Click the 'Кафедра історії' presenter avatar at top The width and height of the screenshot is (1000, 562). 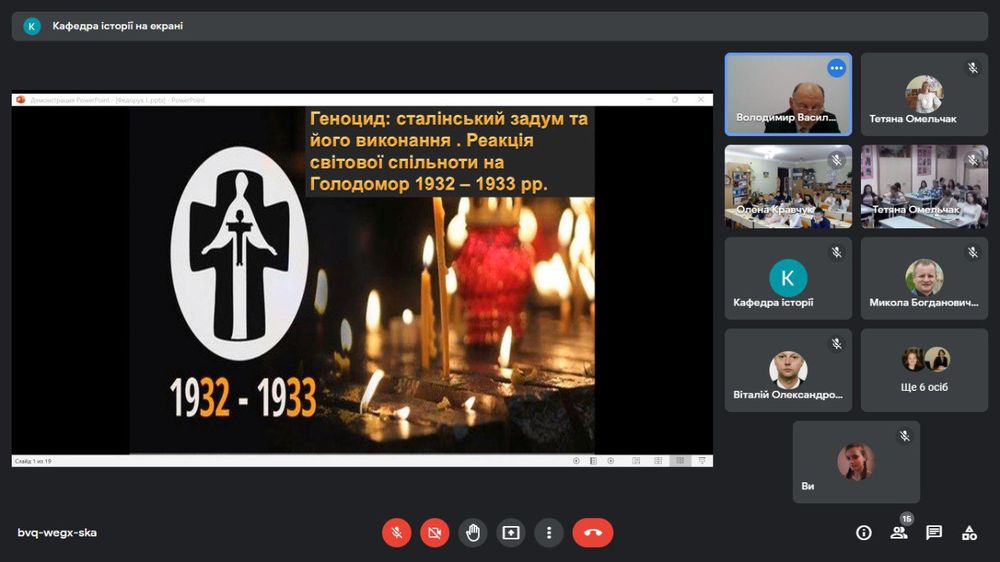(x=32, y=26)
